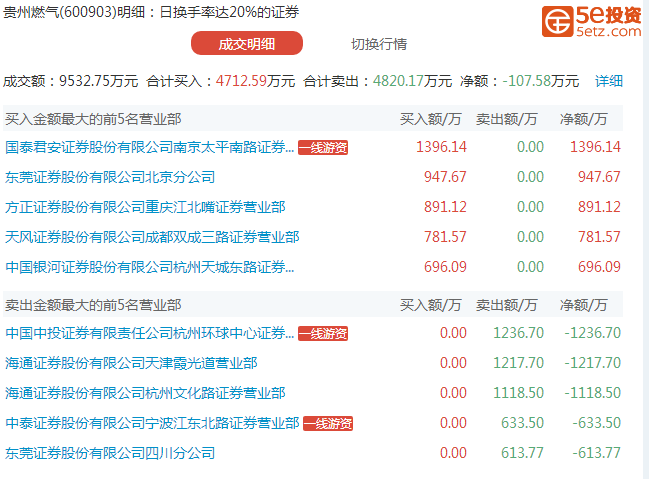Viewport: 649px width, 479px height.
Task: Click net amount -1236.70
Action: click(x=593, y=333)
